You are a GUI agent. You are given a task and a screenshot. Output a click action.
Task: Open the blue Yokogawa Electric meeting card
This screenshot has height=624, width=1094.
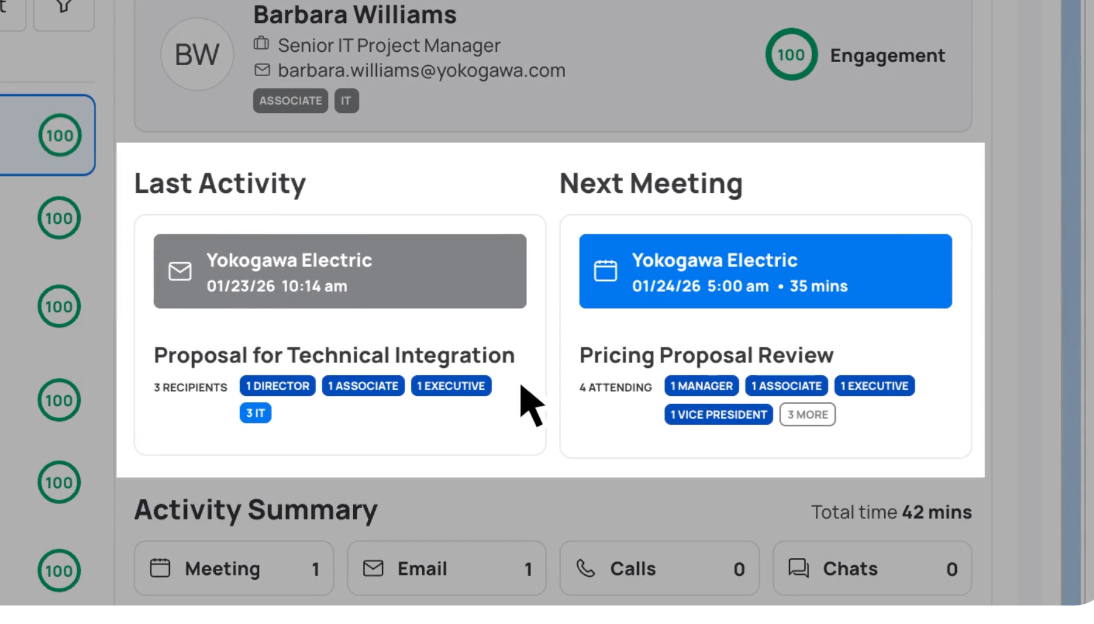765,272
